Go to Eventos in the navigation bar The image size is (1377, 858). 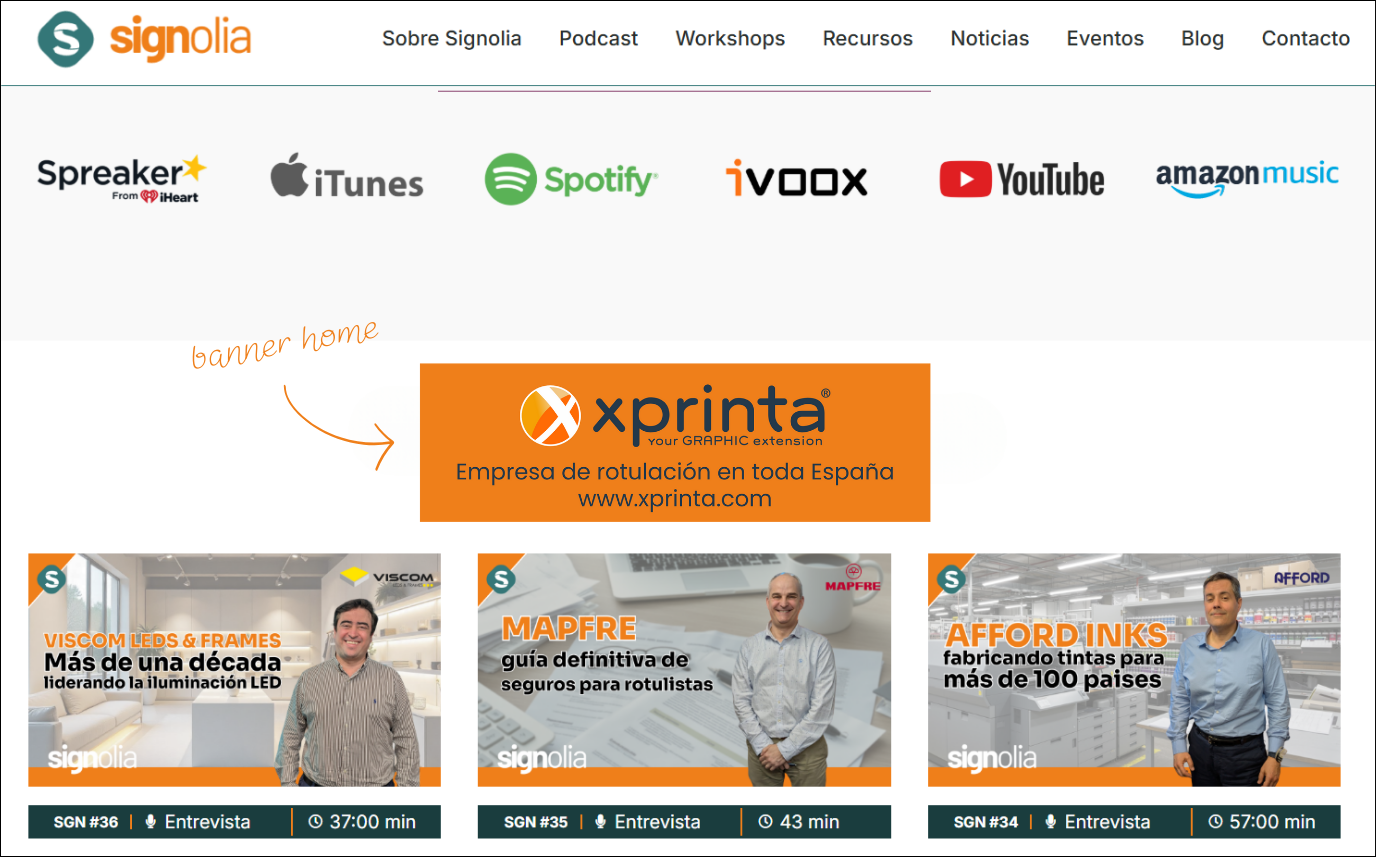[1105, 39]
